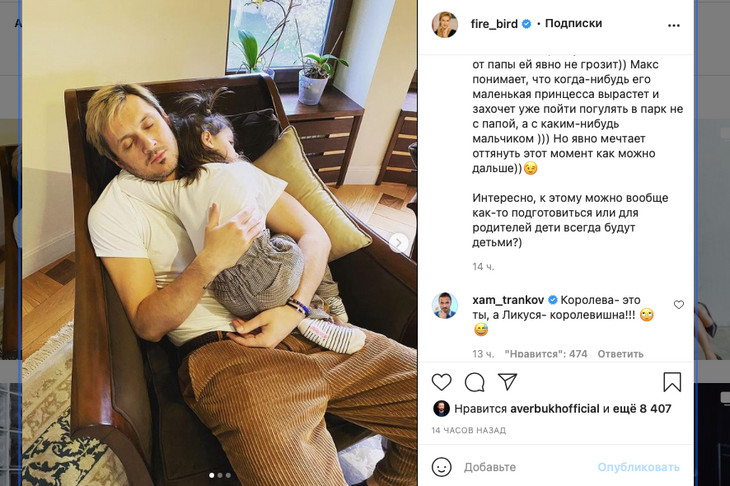
Task: Go to next photo with carousel arrow
Action: point(399,243)
